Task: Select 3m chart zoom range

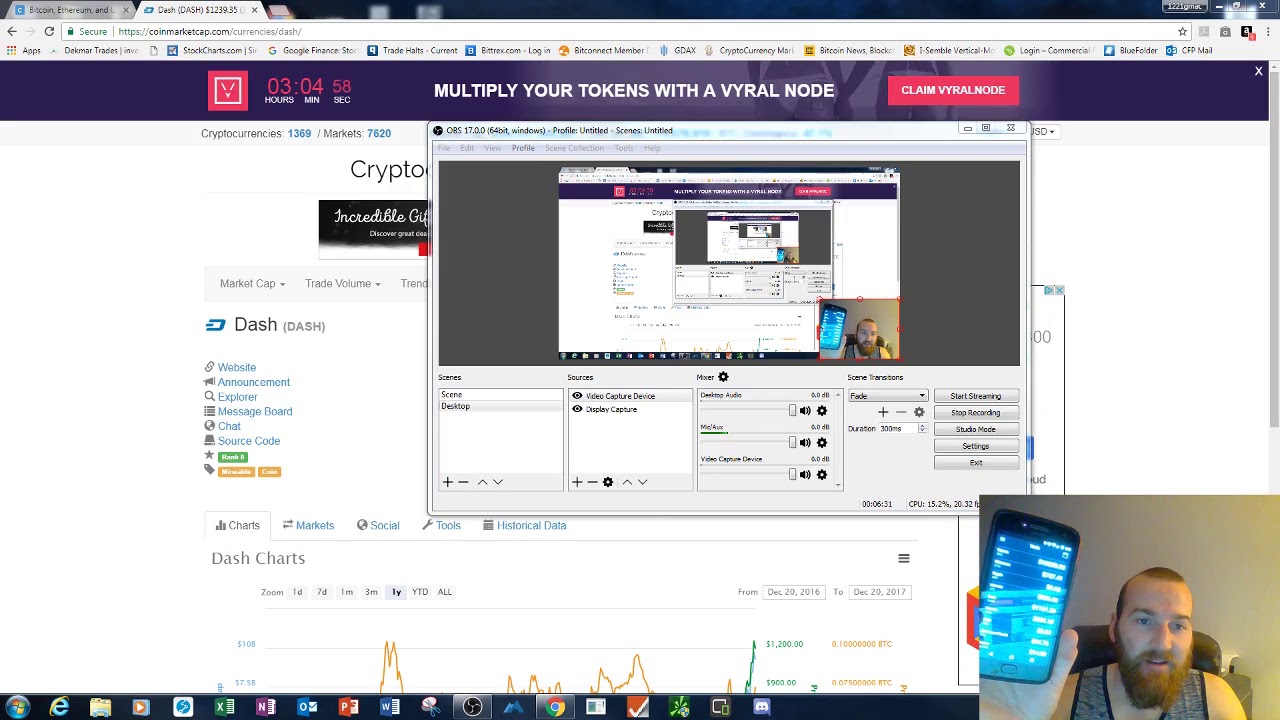Action: (x=371, y=592)
